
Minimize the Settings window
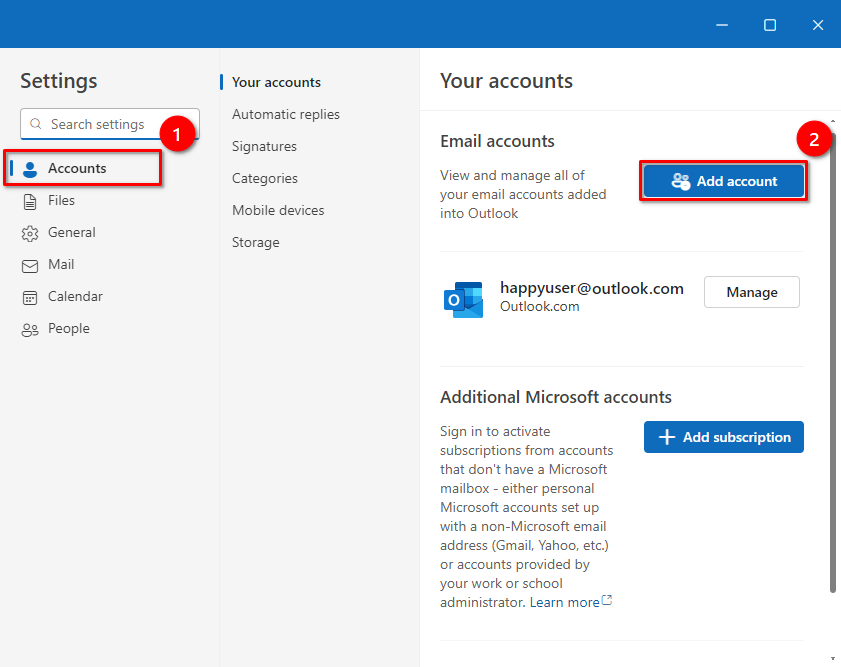click(x=722, y=25)
